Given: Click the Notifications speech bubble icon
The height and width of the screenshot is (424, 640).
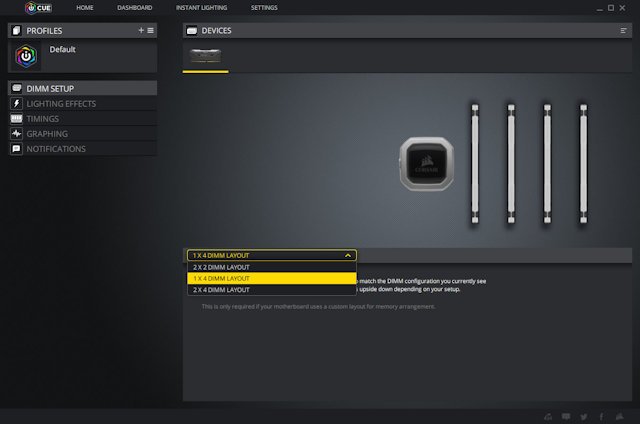Looking at the screenshot, I should (16, 149).
